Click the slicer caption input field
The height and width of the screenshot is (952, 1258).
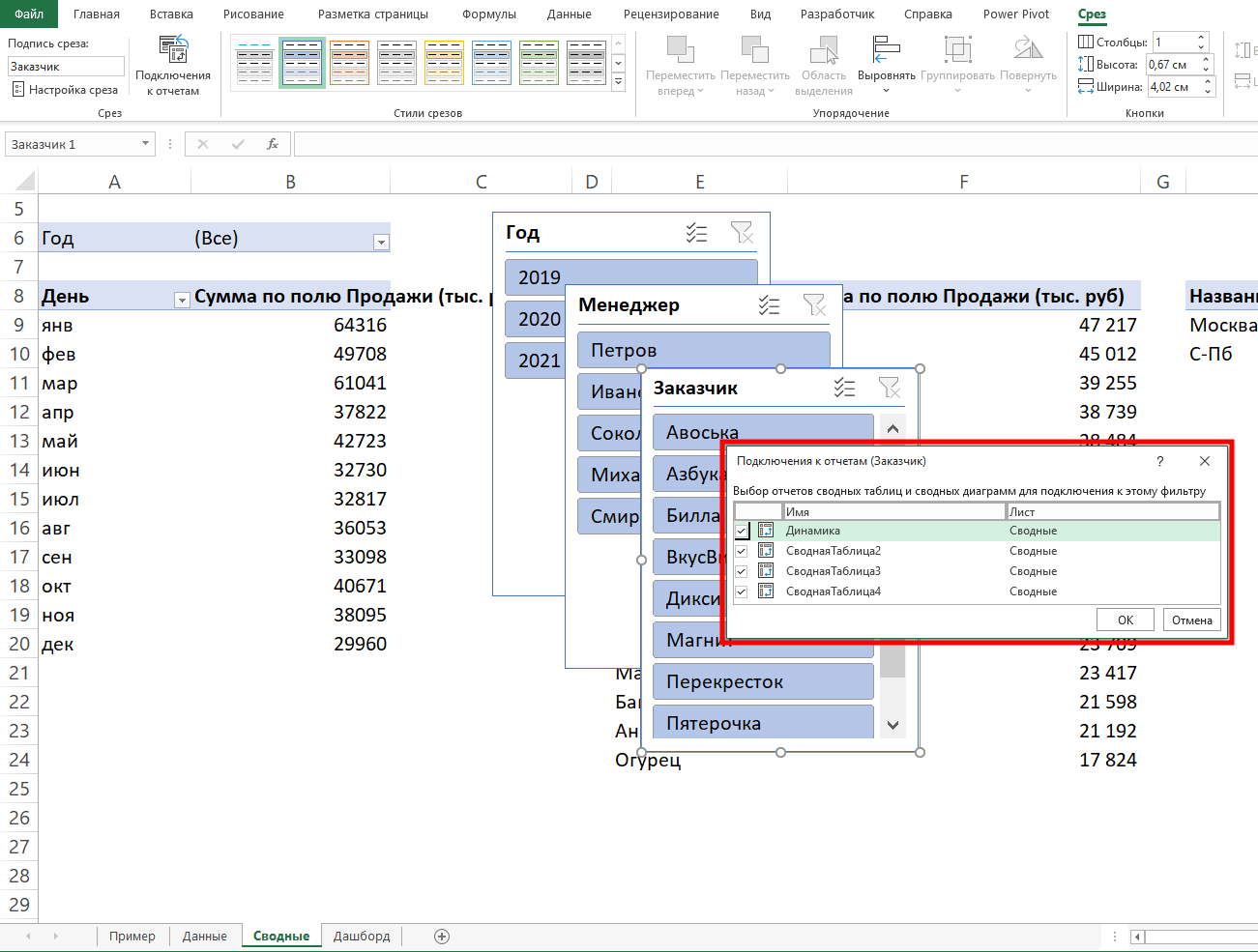click(66, 67)
